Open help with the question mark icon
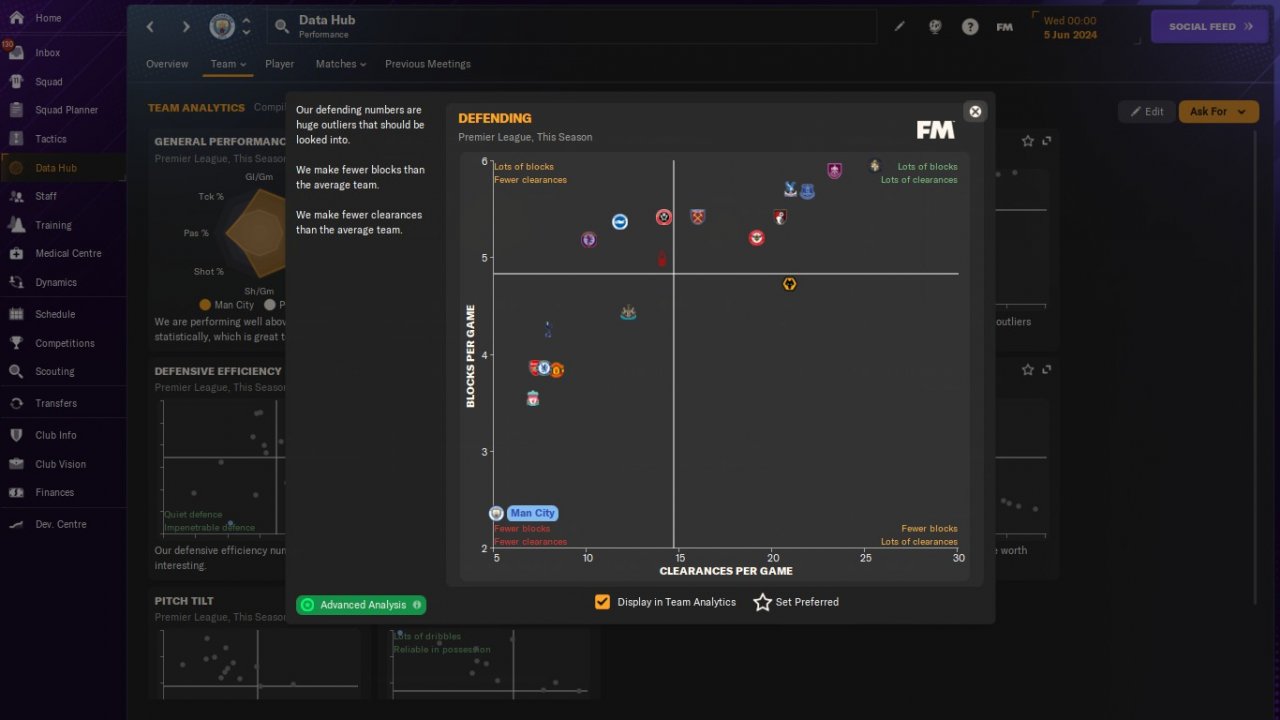1280x720 pixels. point(970,27)
